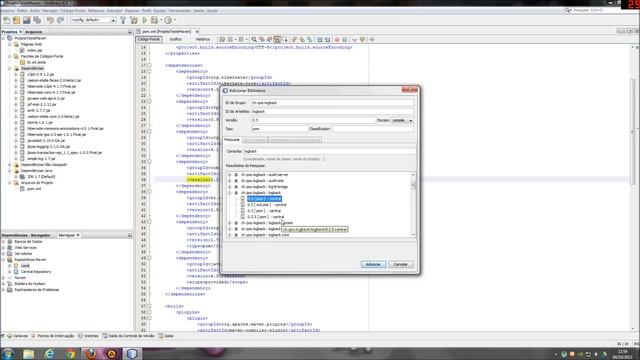The width and height of the screenshot is (640, 360).
Task: Expand the Dependências Java node
Action: (10, 171)
